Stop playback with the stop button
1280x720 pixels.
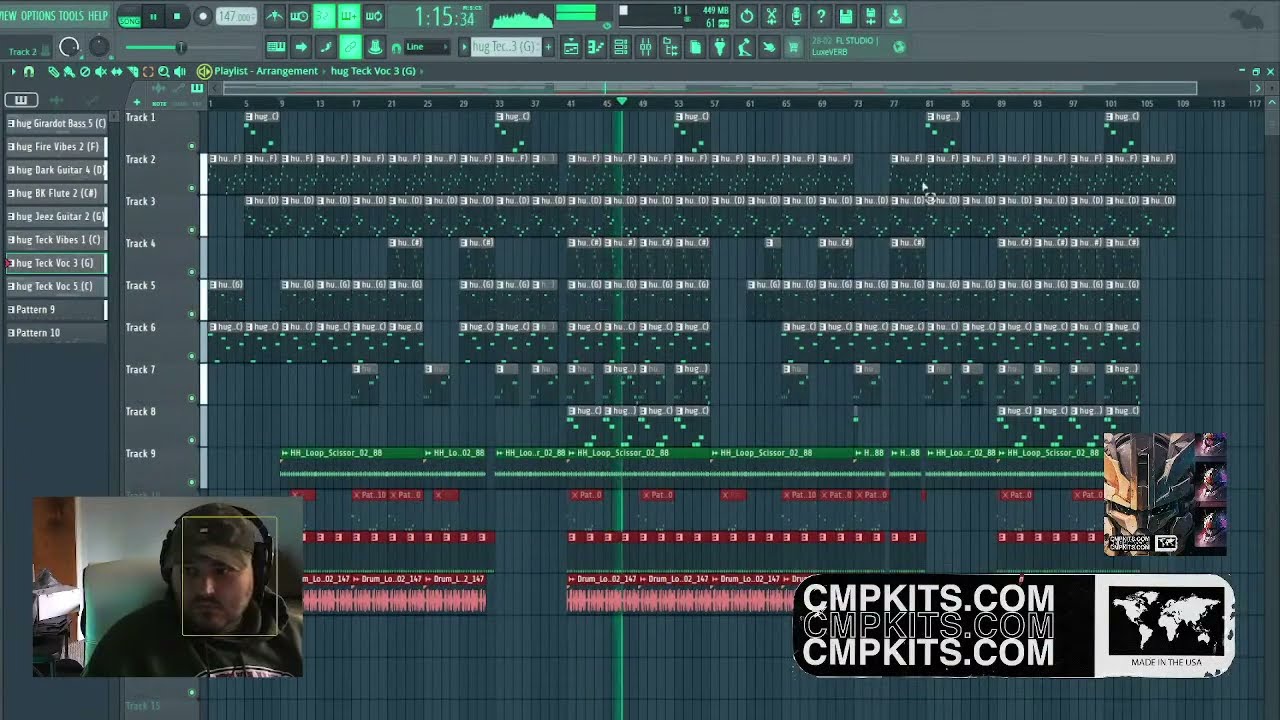point(177,17)
